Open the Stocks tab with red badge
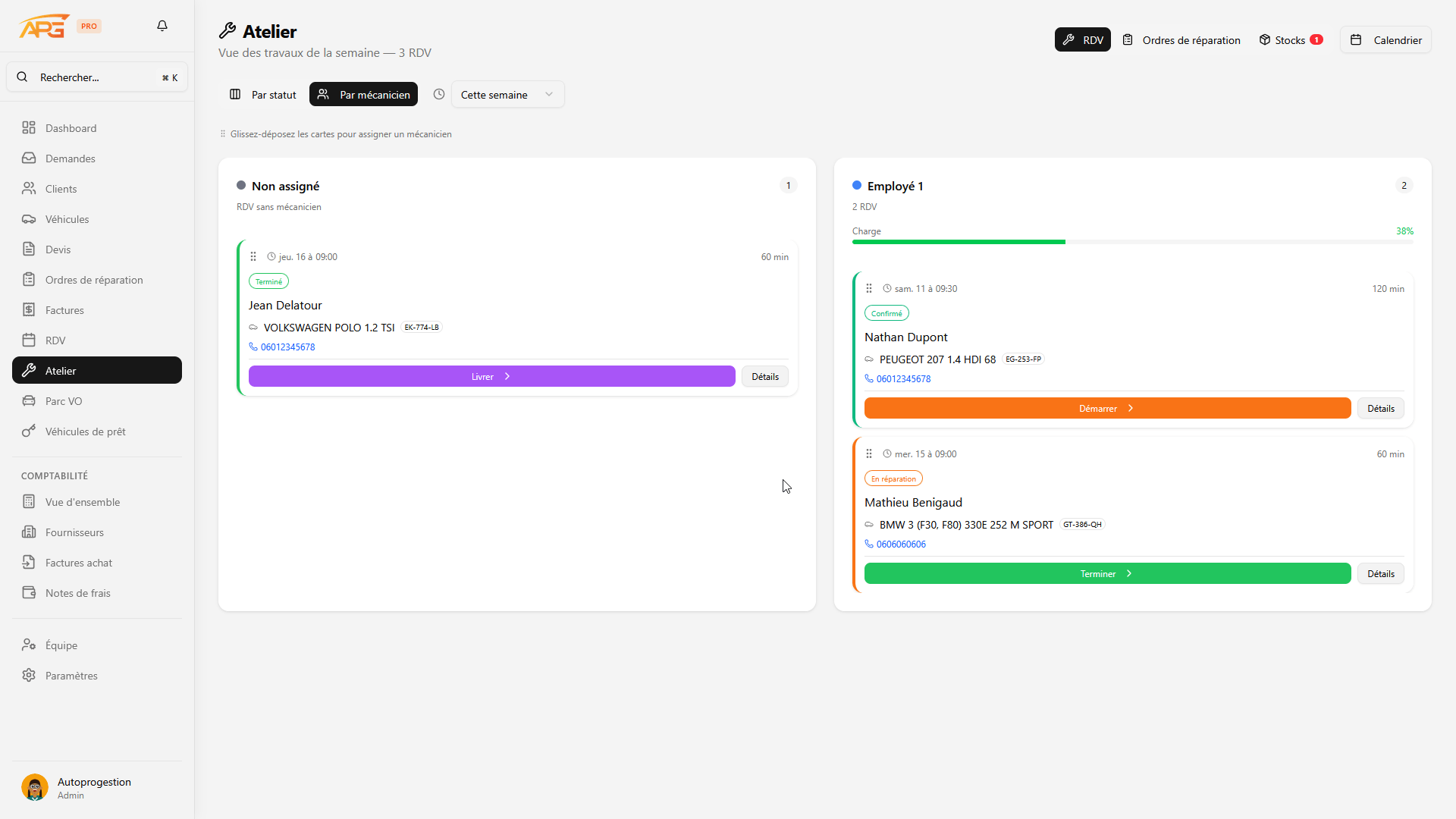This screenshot has height=819, width=1456. pyautogui.click(x=1291, y=40)
